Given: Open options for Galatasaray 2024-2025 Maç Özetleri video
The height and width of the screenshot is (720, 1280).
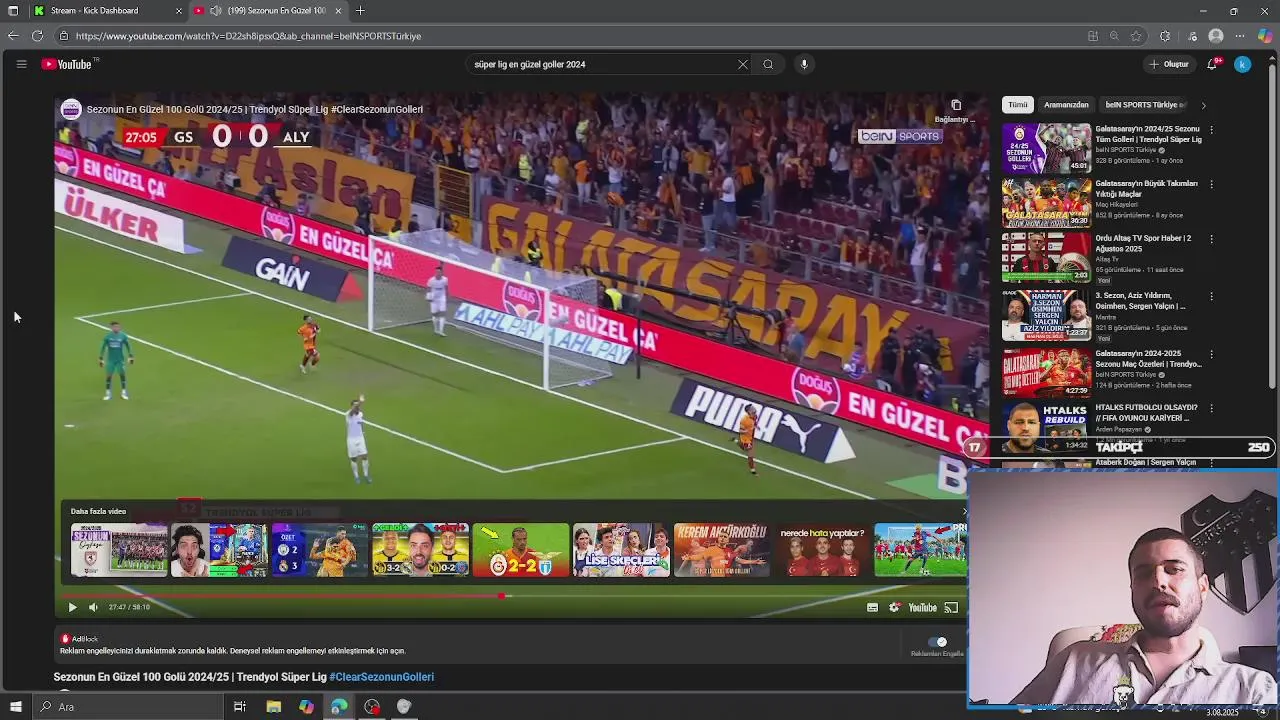Looking at the screenshot, I should point(1211,355).
